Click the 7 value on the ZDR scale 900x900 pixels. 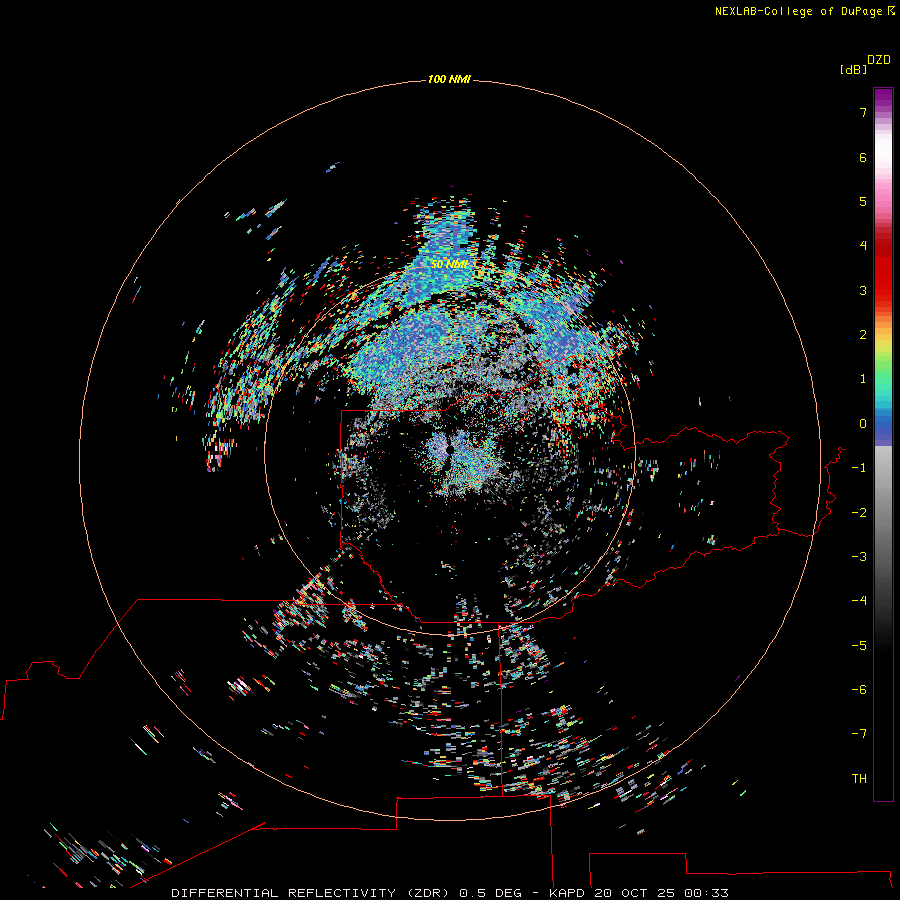pyautogui.click(x=863, y=112)
